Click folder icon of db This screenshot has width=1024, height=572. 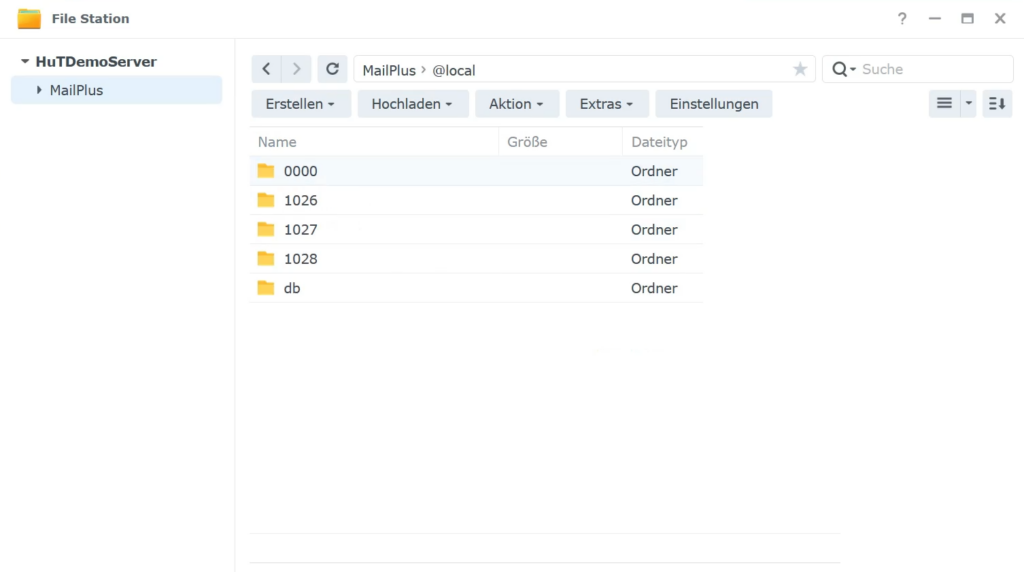[266, 288]
